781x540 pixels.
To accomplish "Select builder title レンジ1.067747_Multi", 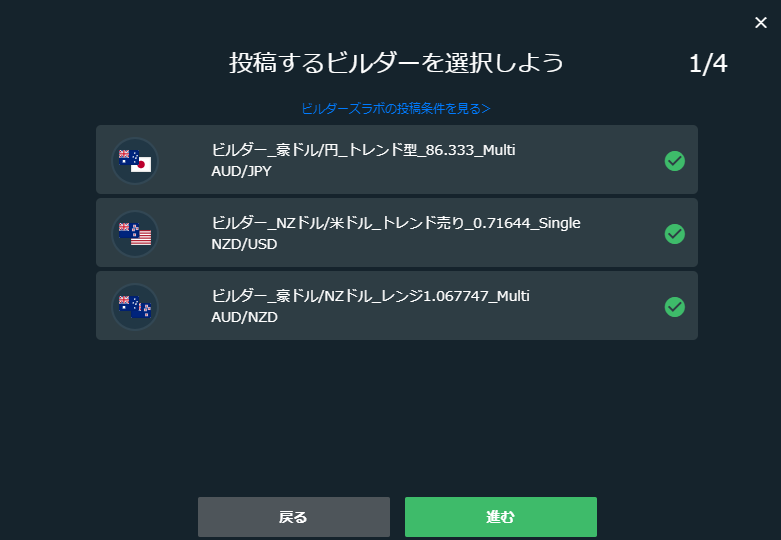I will tap(370, 296).
